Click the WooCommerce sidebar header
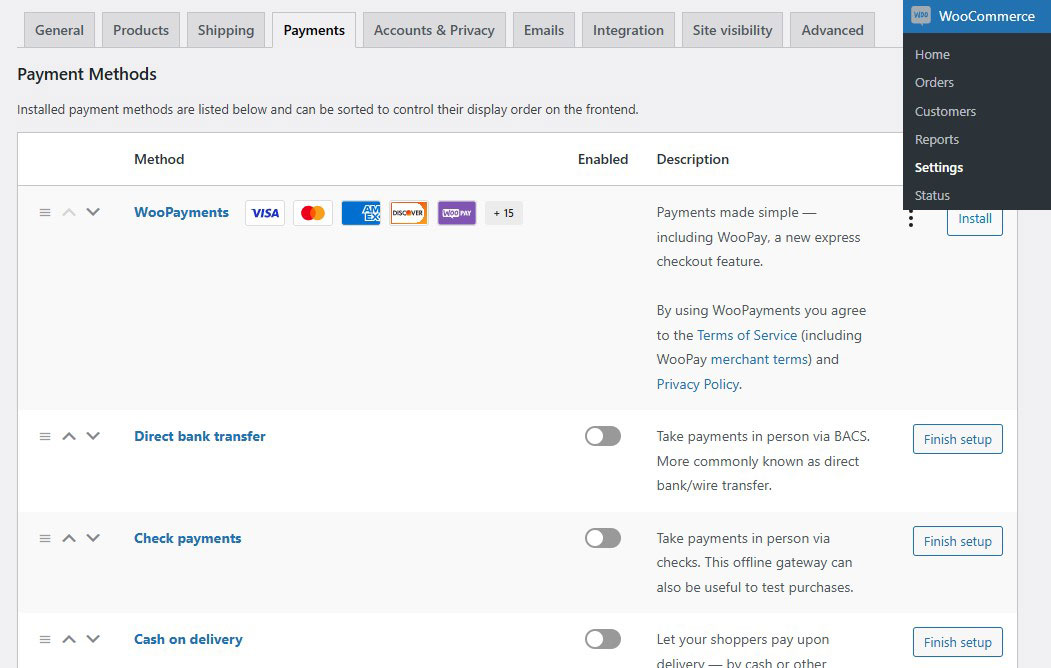The height and width of the screenshot is (668, 1051). coord(977,16)
